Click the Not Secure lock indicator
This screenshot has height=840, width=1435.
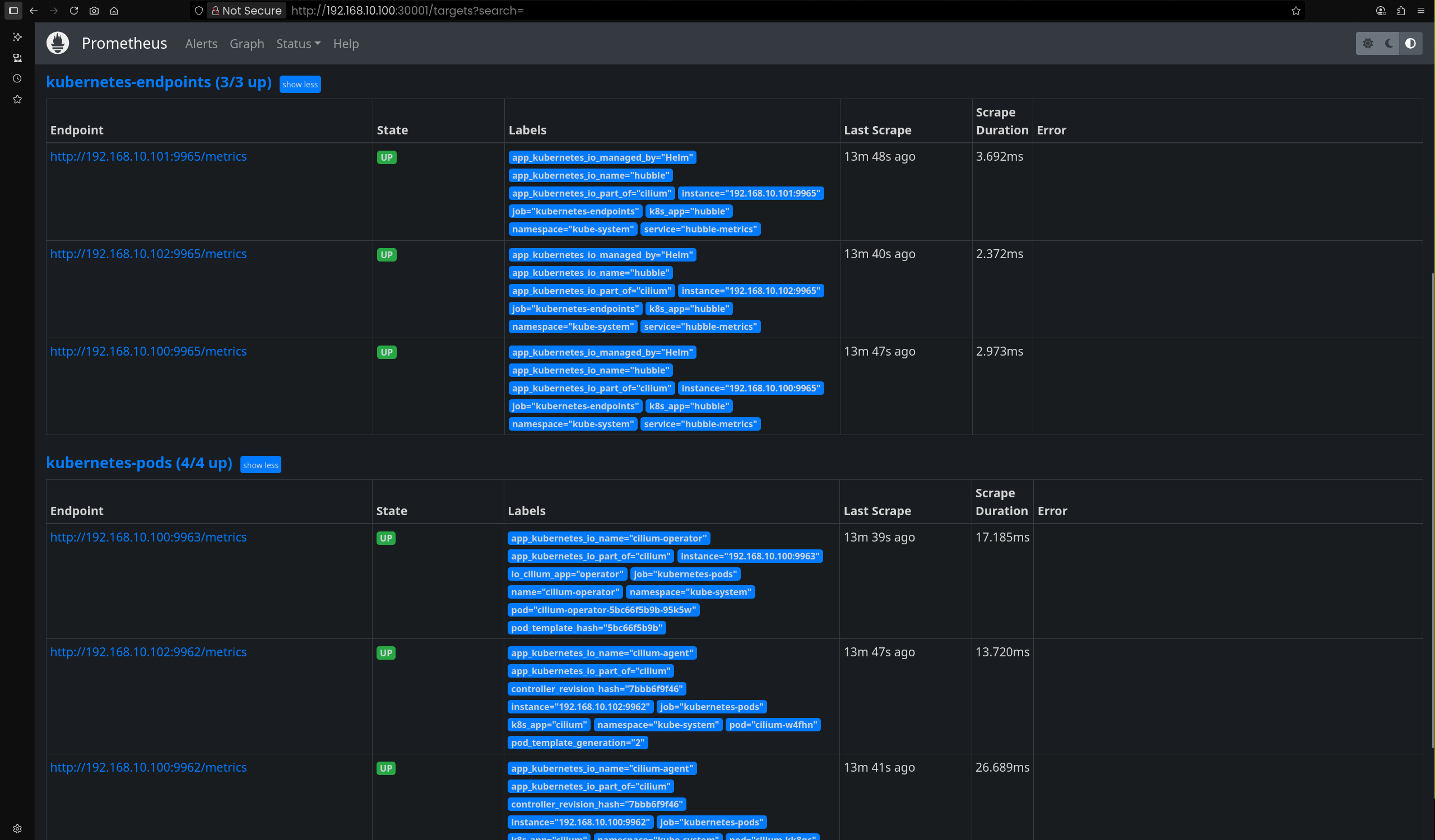click(247, 10)
